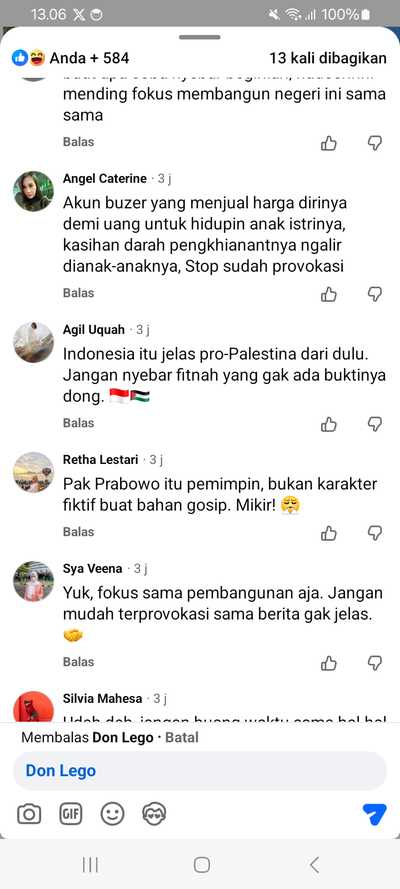Reply to Angel Caterine's comment via Balas

coord(78,293)
